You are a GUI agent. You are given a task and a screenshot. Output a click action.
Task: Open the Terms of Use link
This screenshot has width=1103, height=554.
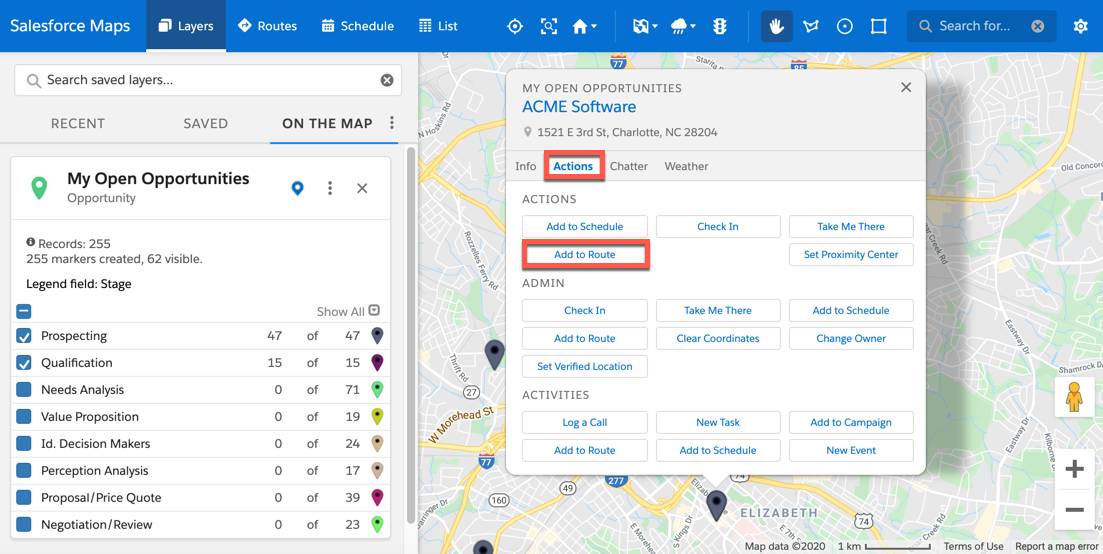[x=974, y=546]
